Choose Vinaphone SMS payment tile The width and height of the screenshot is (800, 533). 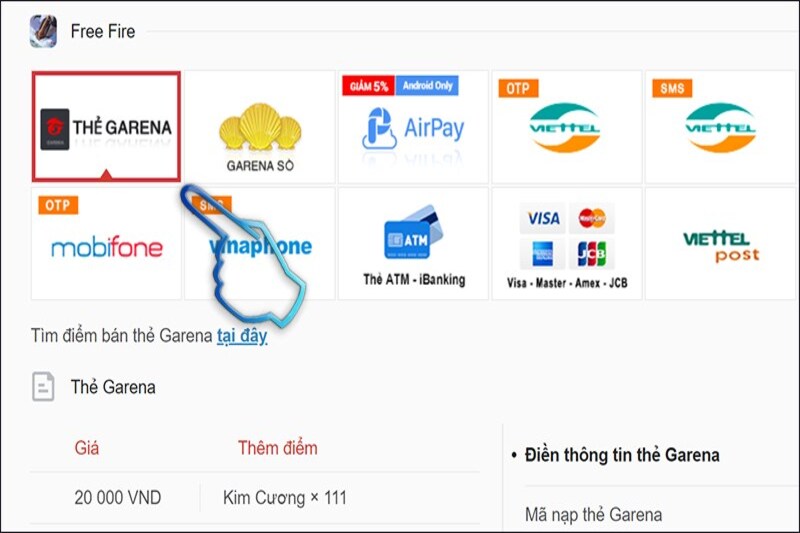coord(260,243)
